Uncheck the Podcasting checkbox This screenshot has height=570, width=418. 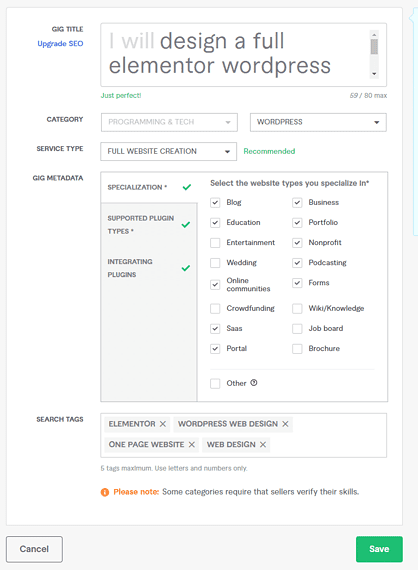(297, 262)
